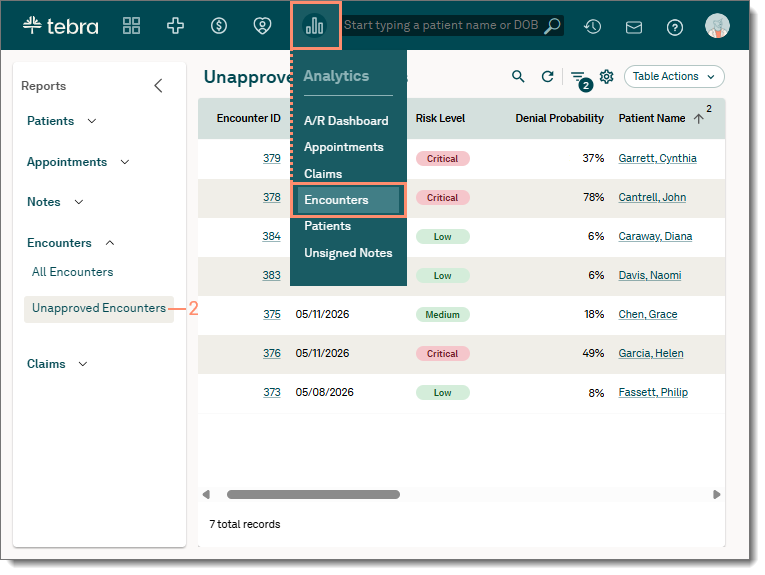Open the filter icon with badge 2

point(581,79)
